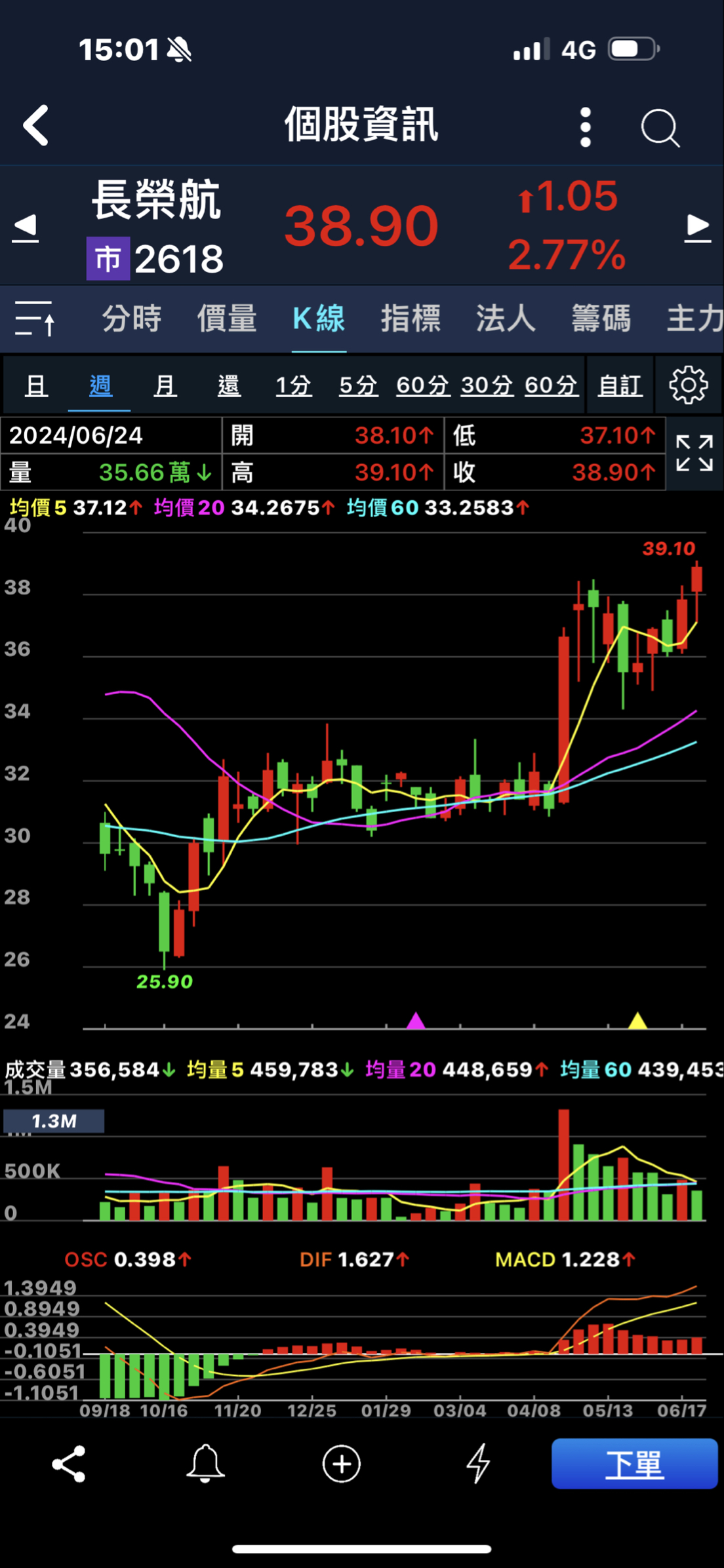
Task: Open the 主力 tab
Action: point(695,319)
